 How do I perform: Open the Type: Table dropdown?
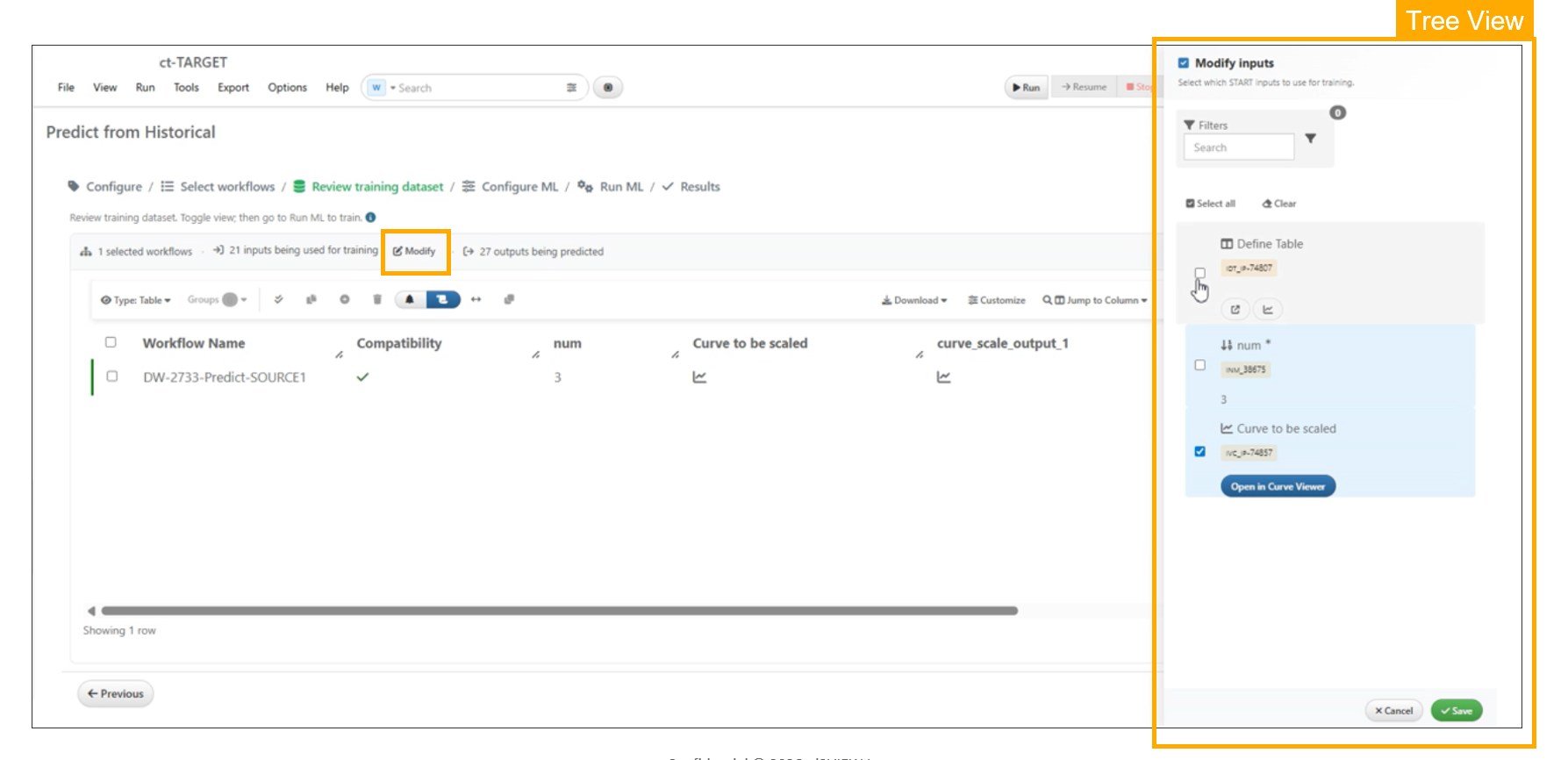(136, 300)
